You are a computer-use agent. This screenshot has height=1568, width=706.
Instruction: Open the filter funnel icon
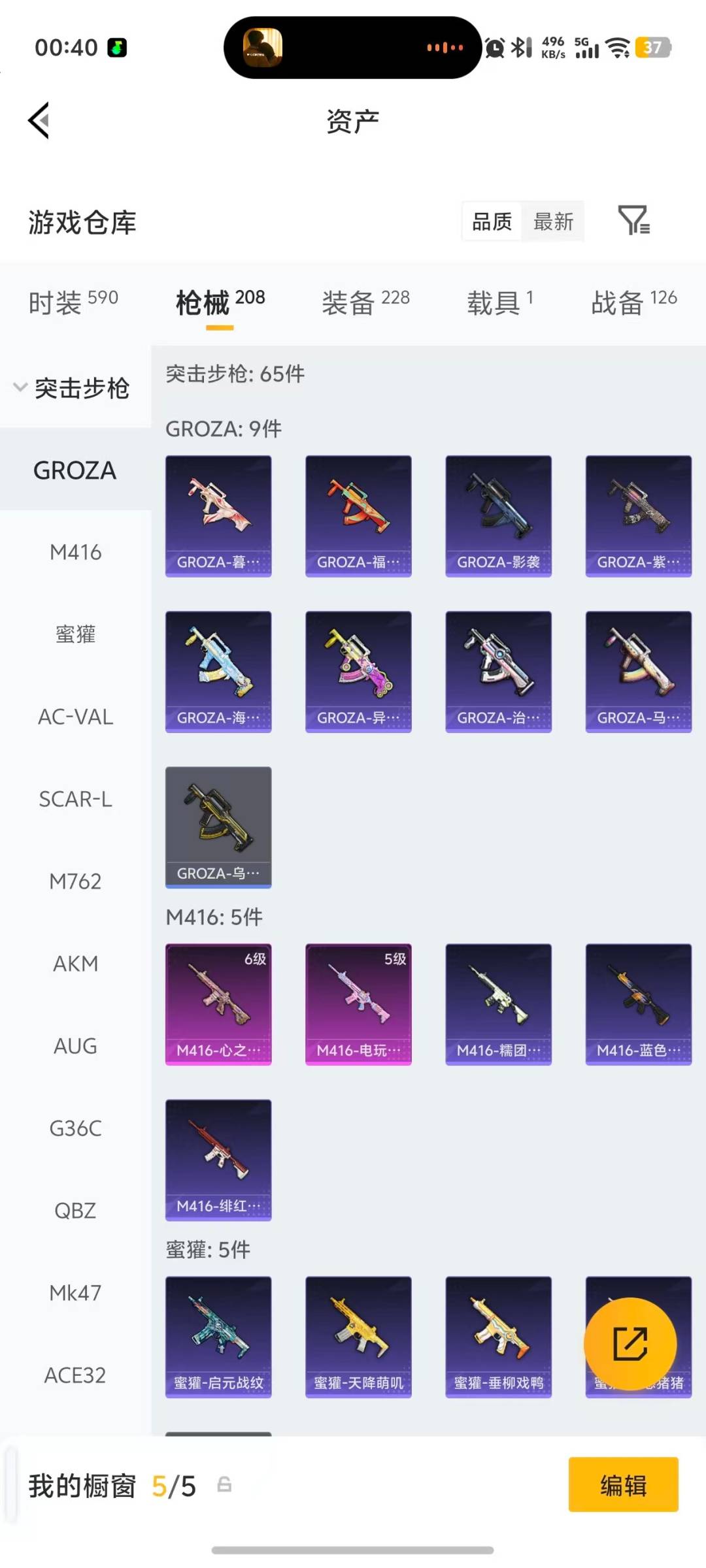pyautogui.click(x=634, y=220)
